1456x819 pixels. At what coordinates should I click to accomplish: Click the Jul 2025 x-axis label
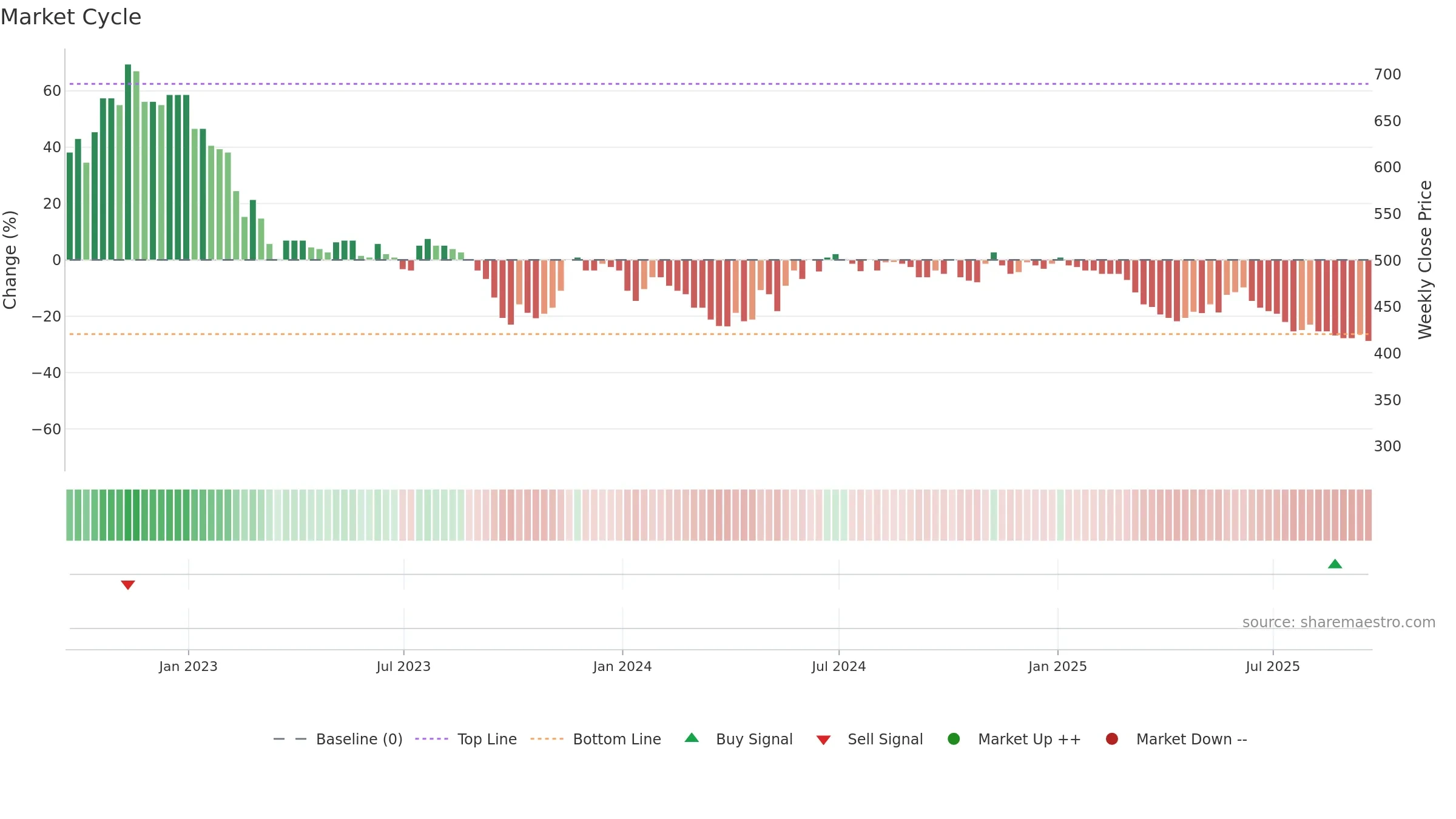tap(1273, 666)
